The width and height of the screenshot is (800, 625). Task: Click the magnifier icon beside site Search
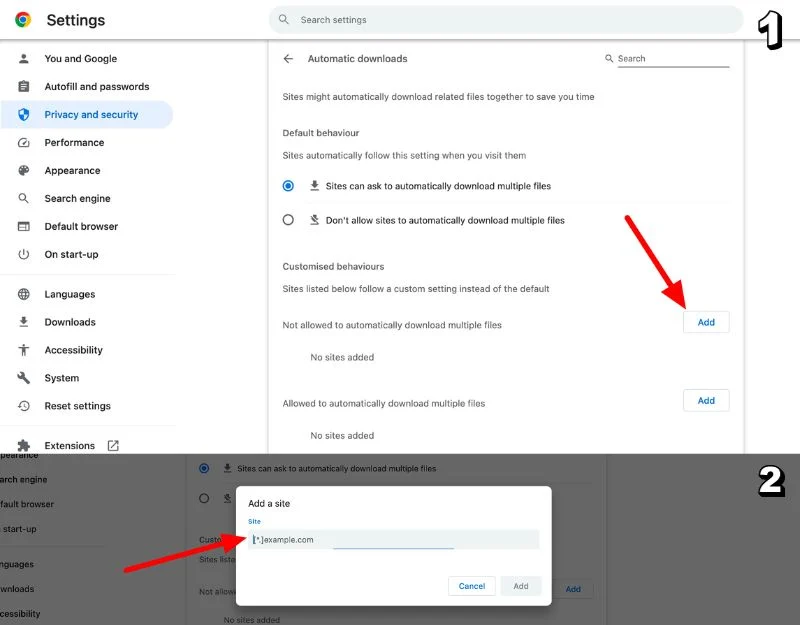[x=609, y=58]
